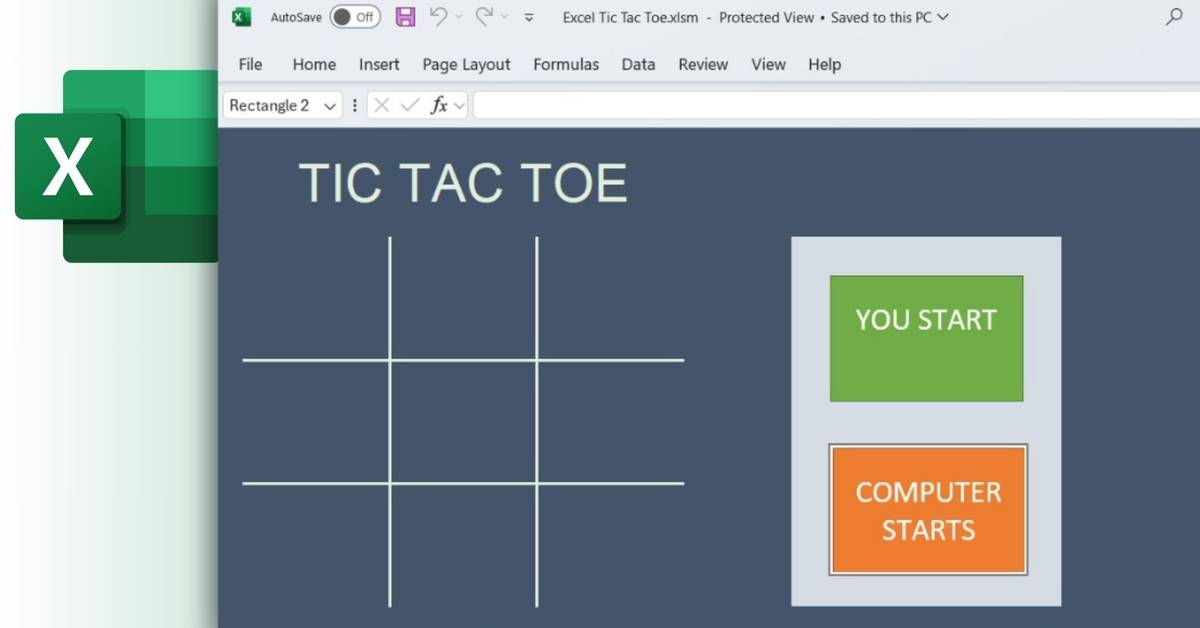1200x628 pixels.
Task: Open the file name saved-location chevron
Action: 942,17
